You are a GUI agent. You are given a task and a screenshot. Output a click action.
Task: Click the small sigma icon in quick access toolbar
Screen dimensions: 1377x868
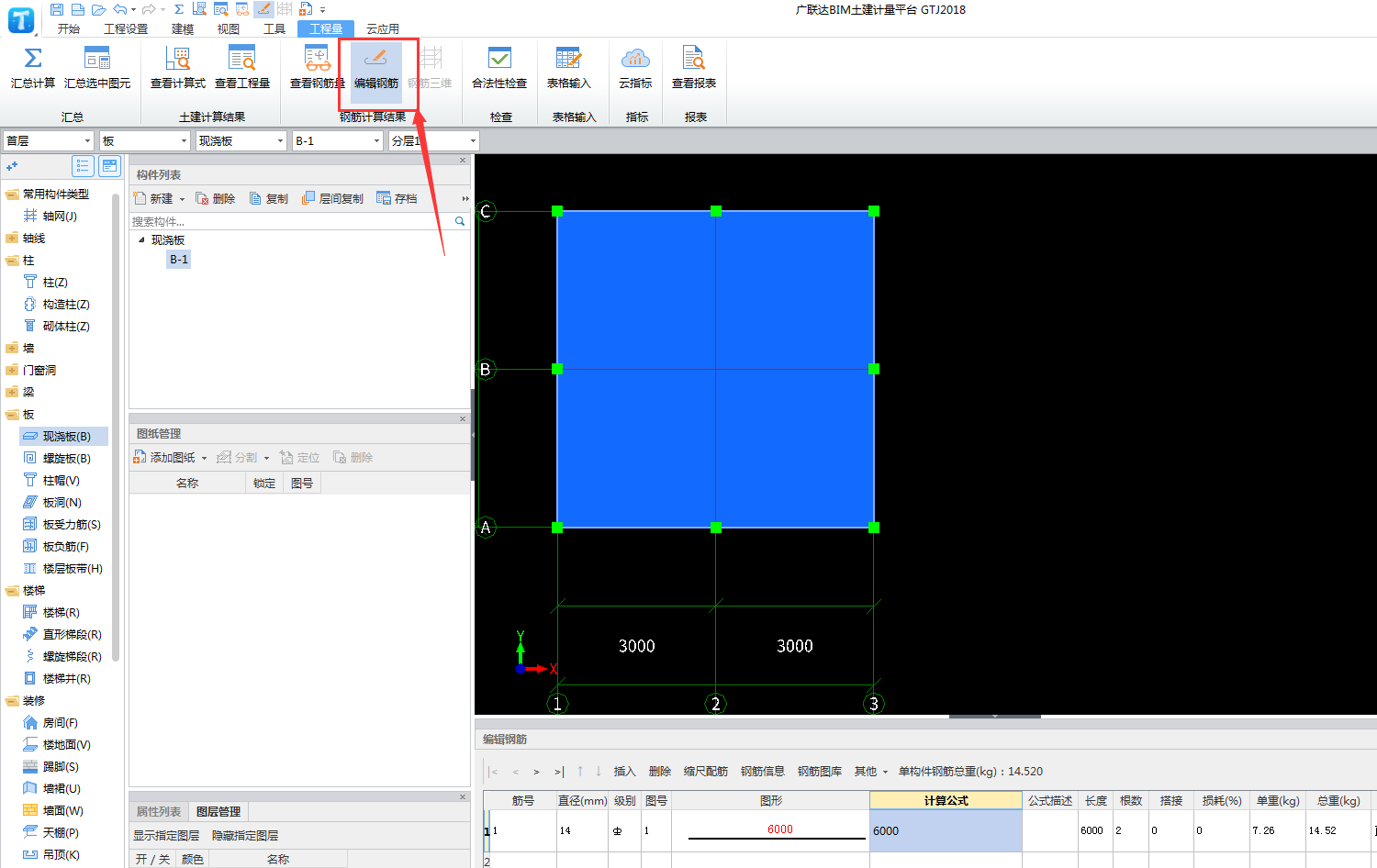tap(179, 9)
